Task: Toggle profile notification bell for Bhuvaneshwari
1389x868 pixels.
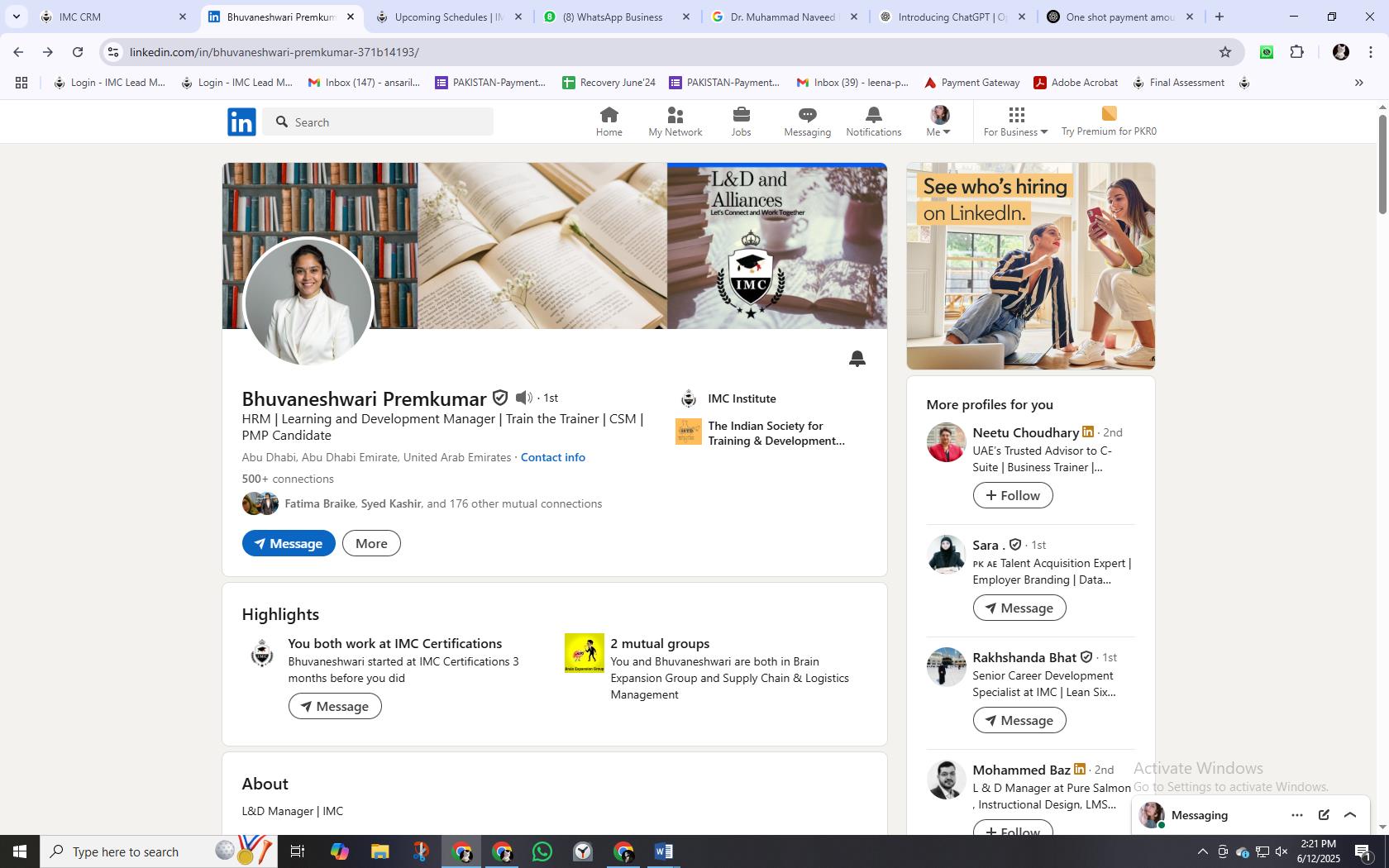Action: coord(857,358)
